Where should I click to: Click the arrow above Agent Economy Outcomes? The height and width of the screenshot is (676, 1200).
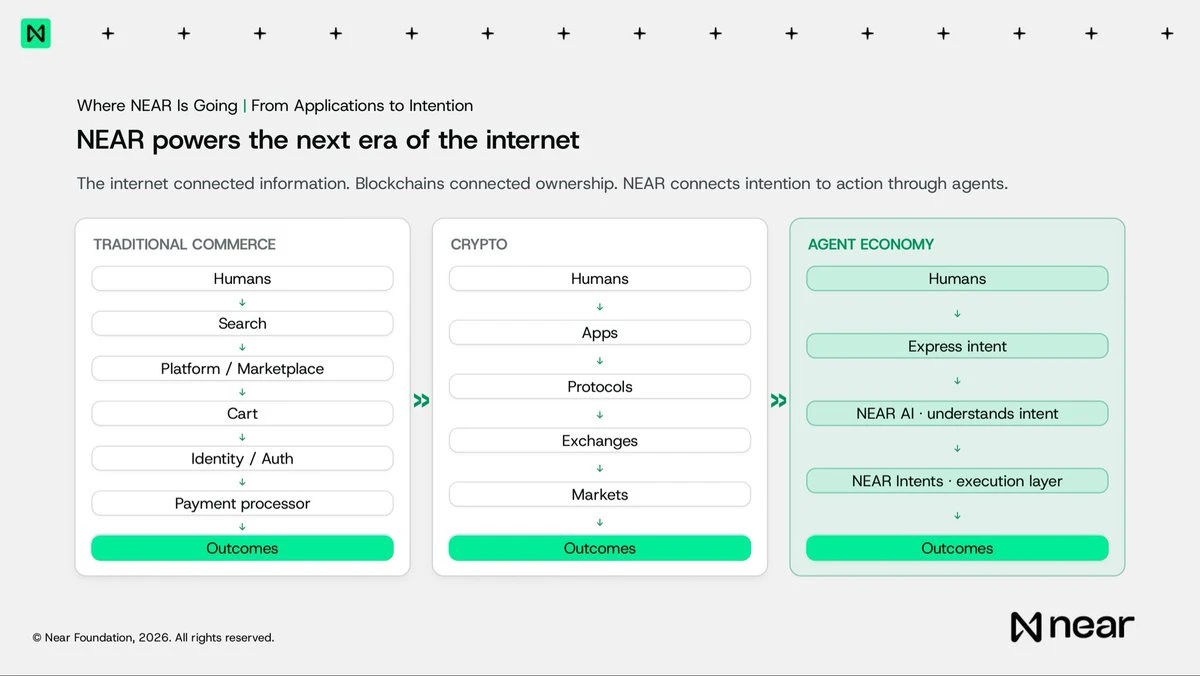(x=957, y=516)
